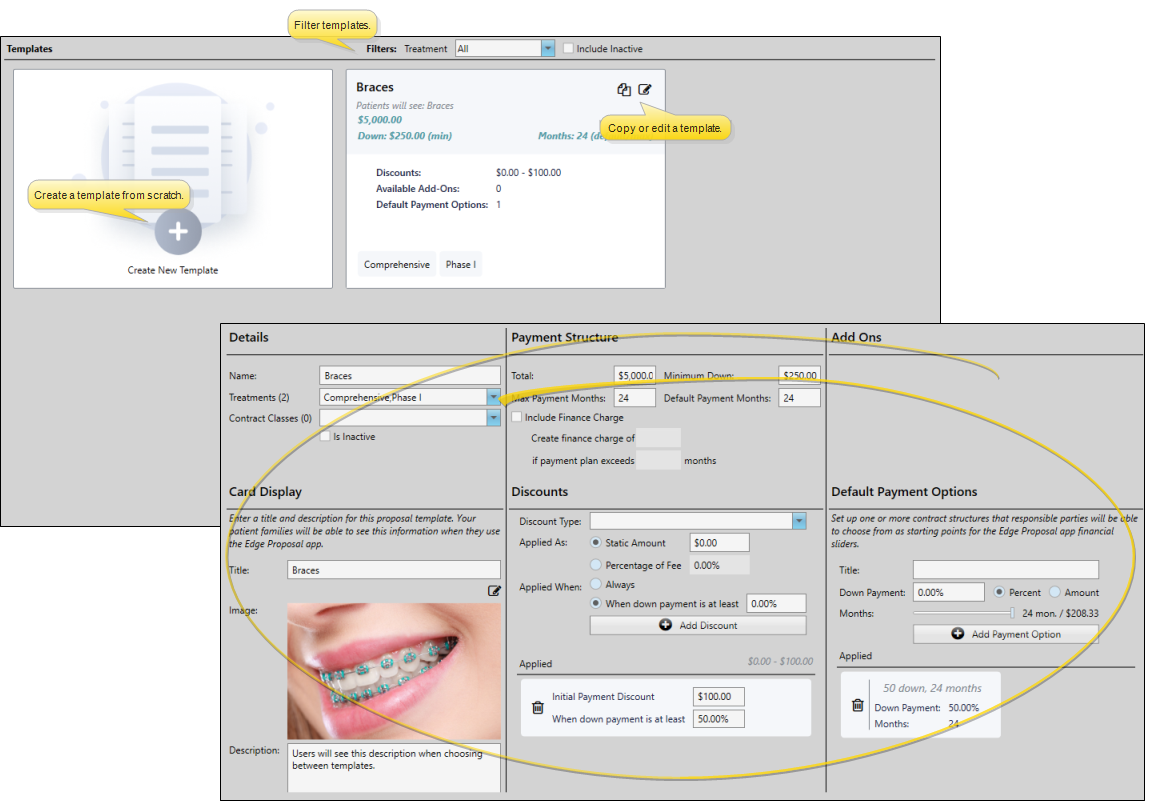
Task: Click the copy template icon on Braces card
Action: click(x=624, y=89)
